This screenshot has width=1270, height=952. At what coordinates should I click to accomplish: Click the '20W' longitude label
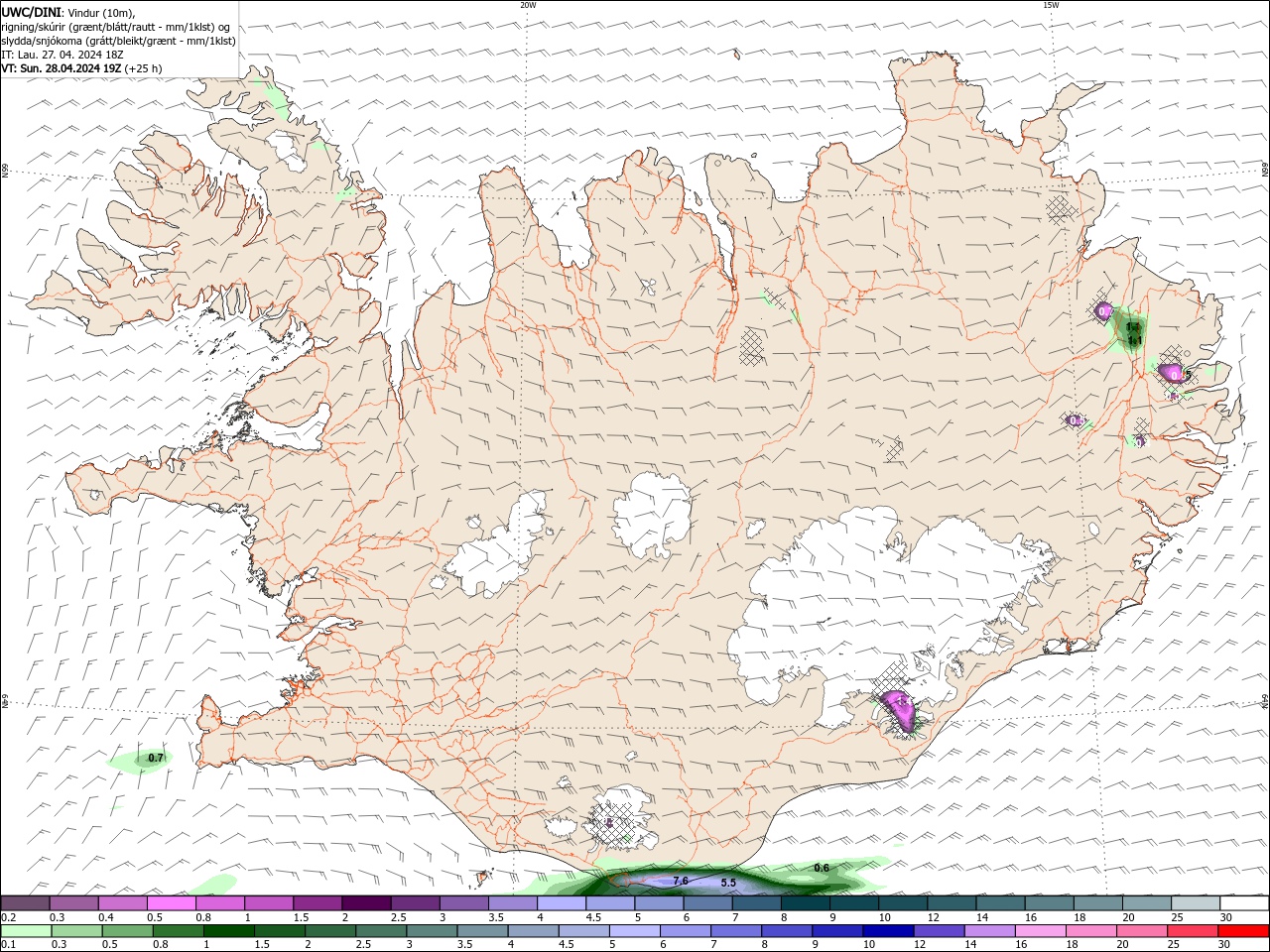(528, 5)
